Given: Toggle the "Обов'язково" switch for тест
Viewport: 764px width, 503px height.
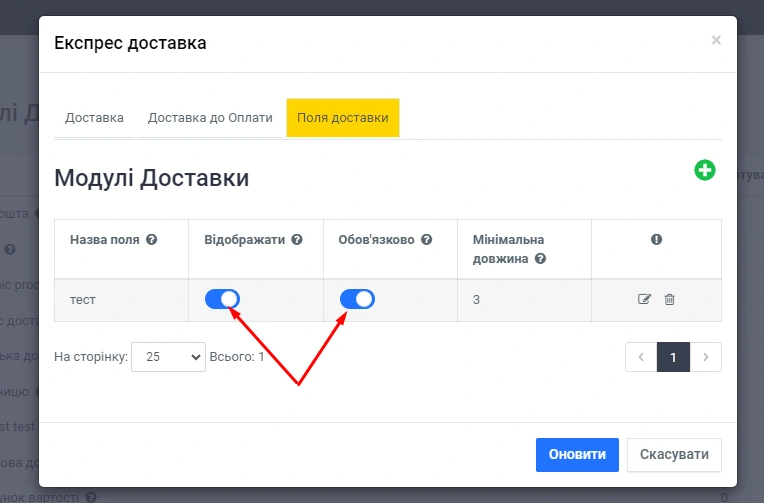Looking at the screenshot, I should click(357, 299).
